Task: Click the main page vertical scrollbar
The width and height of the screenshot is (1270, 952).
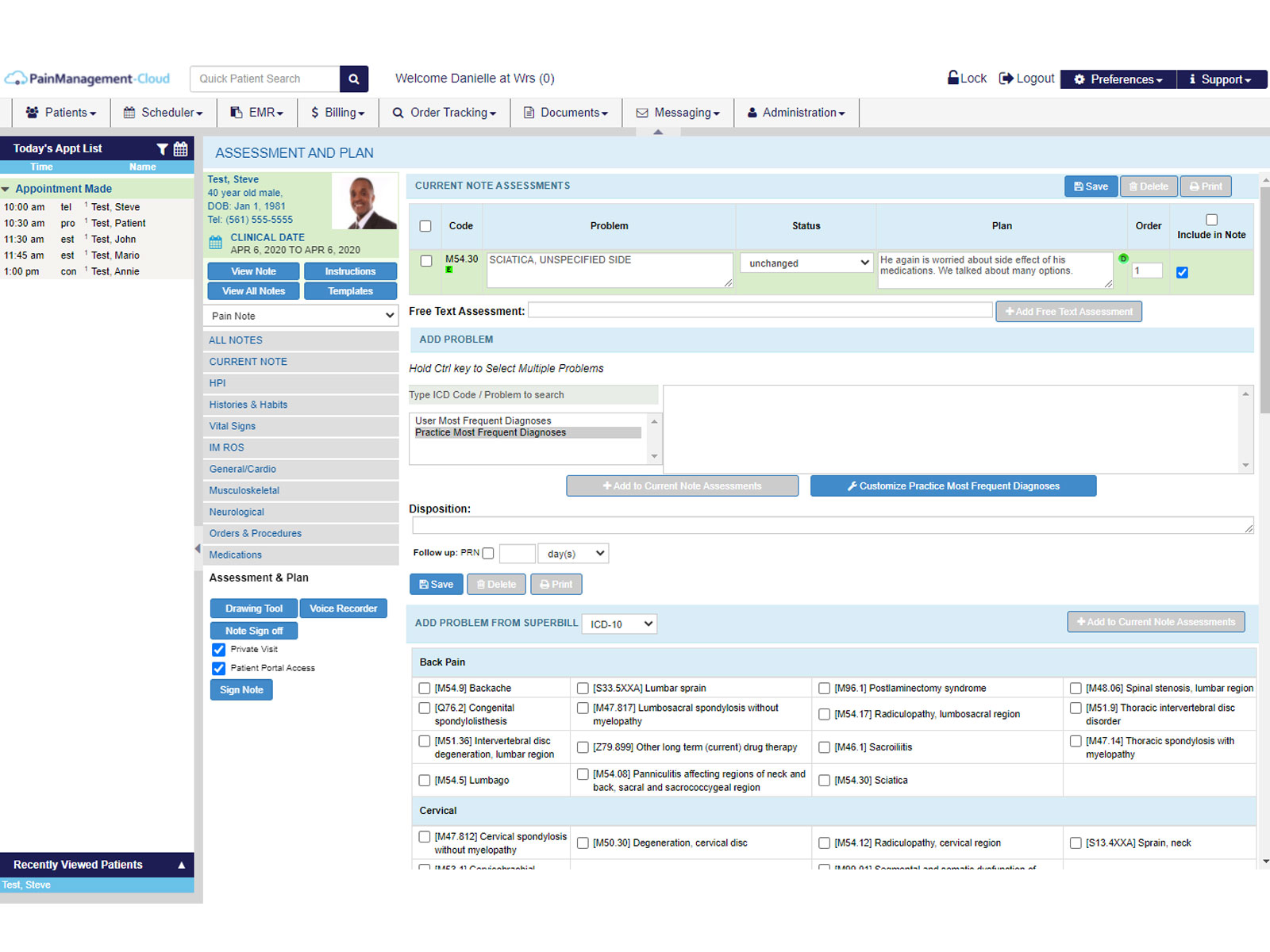Action: [1264, 300]
